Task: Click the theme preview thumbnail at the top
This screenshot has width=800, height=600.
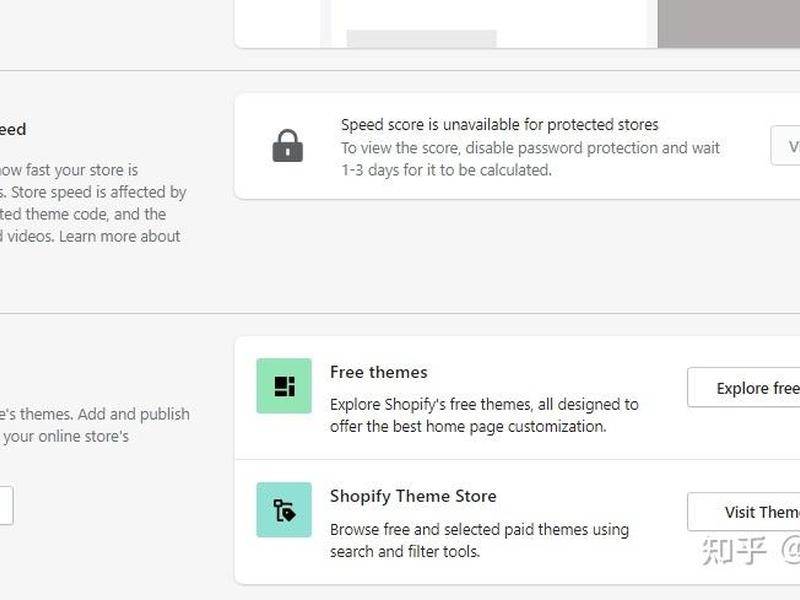Action: pyautogui.click(x=489, y=23)
